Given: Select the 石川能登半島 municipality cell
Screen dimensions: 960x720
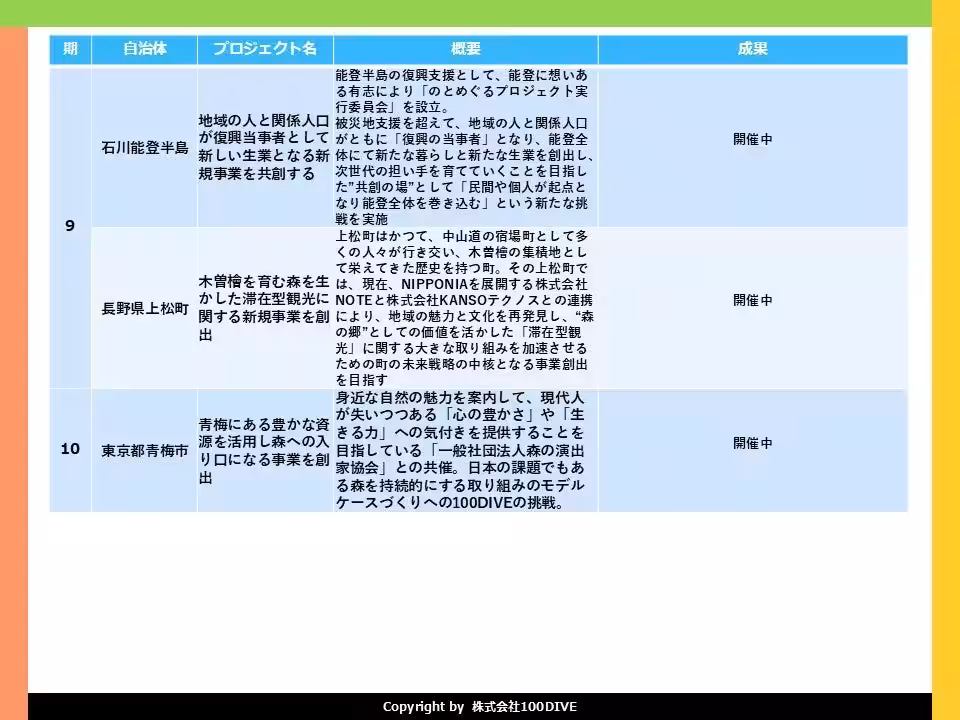Looking at the screenshot, I should point(145,145).
